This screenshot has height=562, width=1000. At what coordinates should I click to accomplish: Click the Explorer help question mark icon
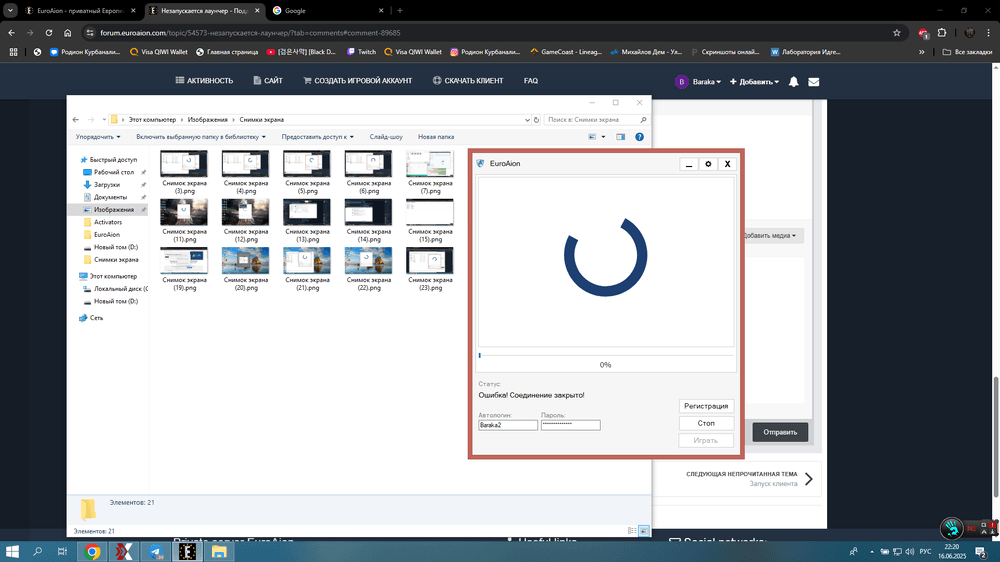coord(640,137)
